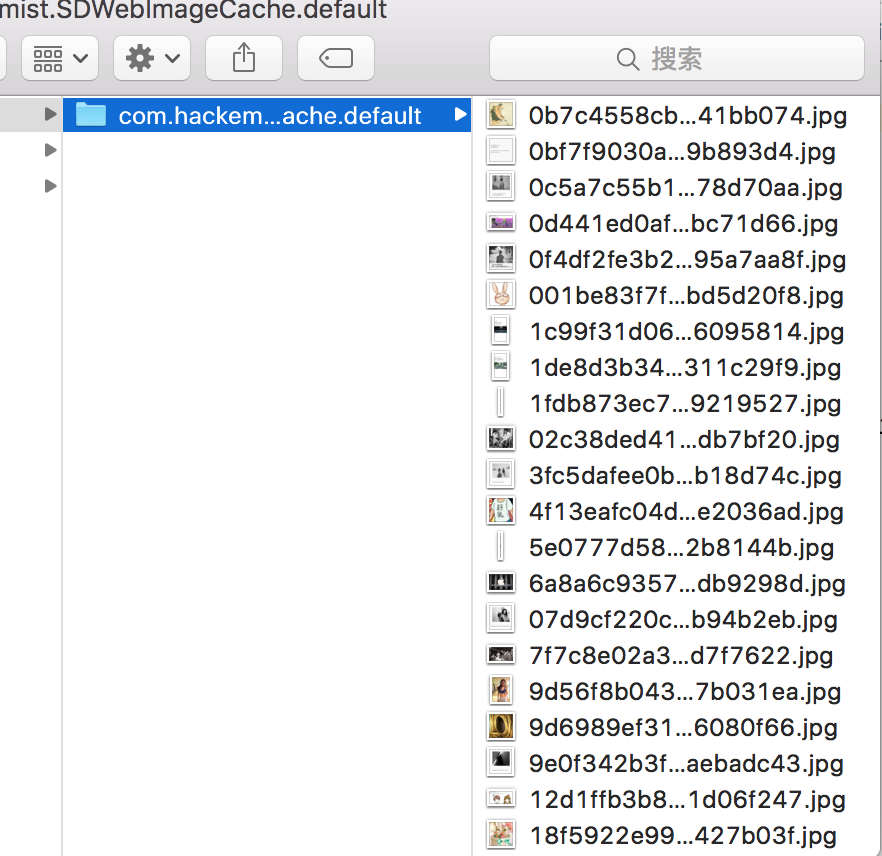Select file 0bf7f9030a...9b893d4.jpg
882x856 pixels.
[x=676, y=151]
